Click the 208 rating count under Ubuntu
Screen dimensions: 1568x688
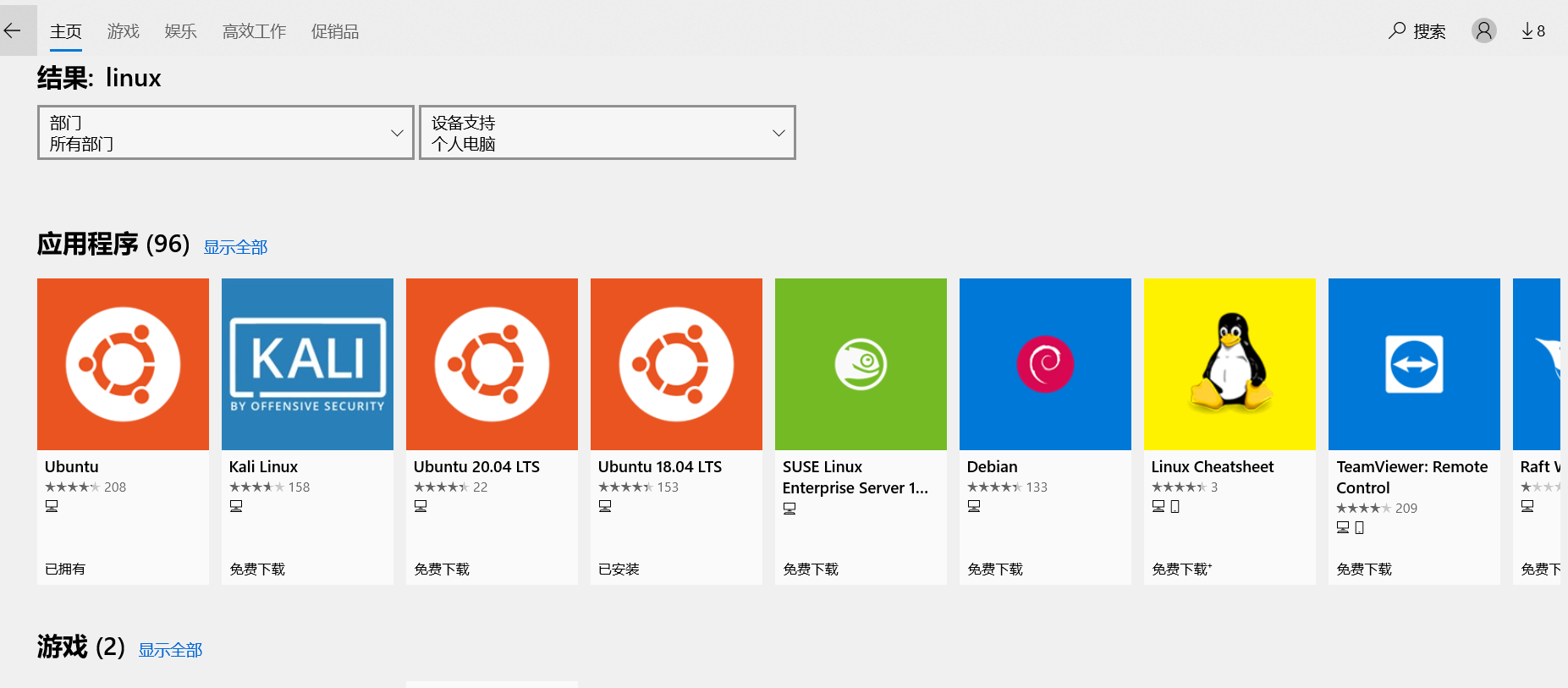tap(115, 487)
